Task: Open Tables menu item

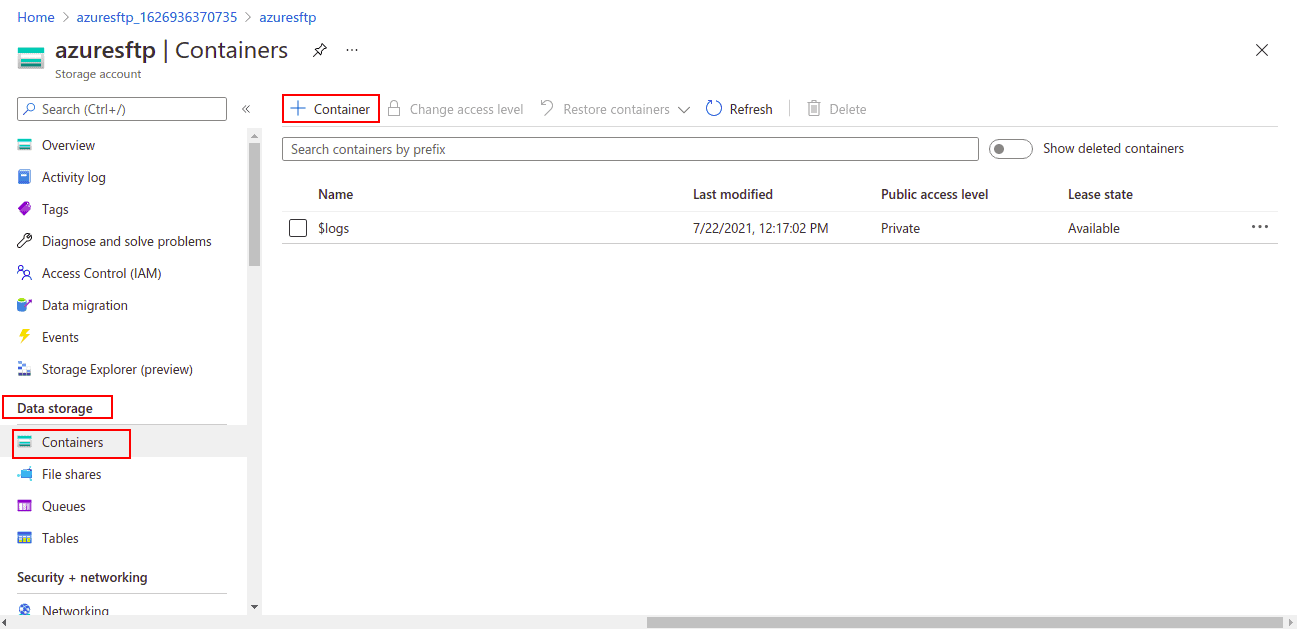Action: 60,538
